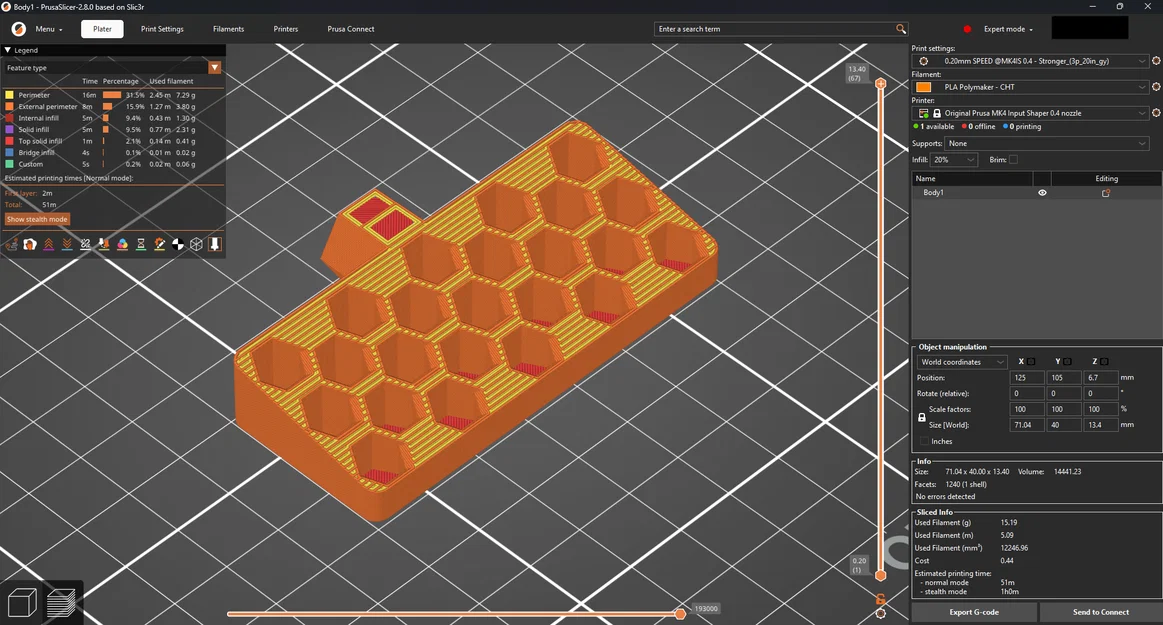Open print settings gear icon beside preset
This screenshot has height=625, width=1163.
(x=1156, y=61)
